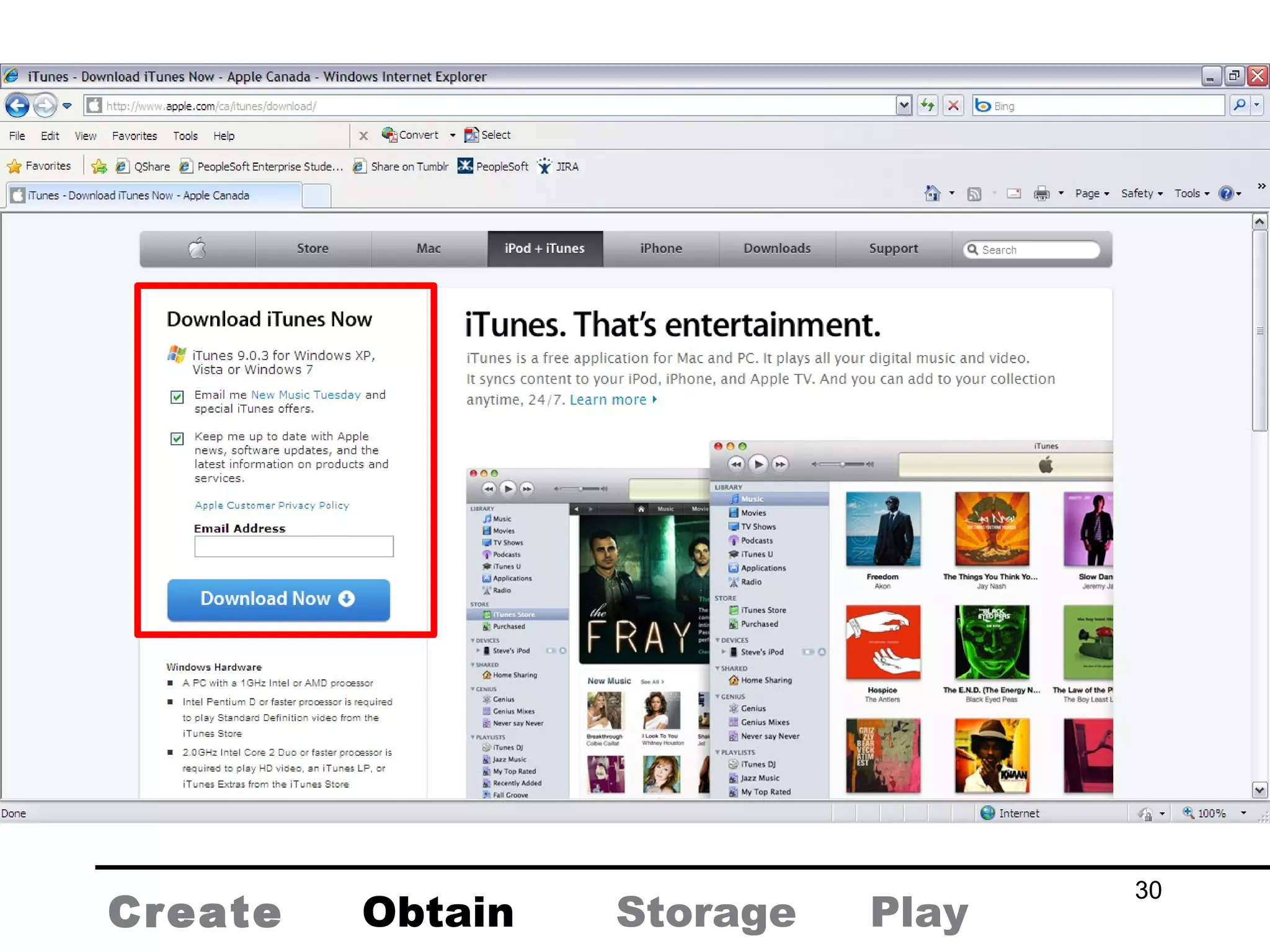This screenshot has width=1270, height=952.
Task: Expand the address bar history dropdown
Action: (904, 106)
